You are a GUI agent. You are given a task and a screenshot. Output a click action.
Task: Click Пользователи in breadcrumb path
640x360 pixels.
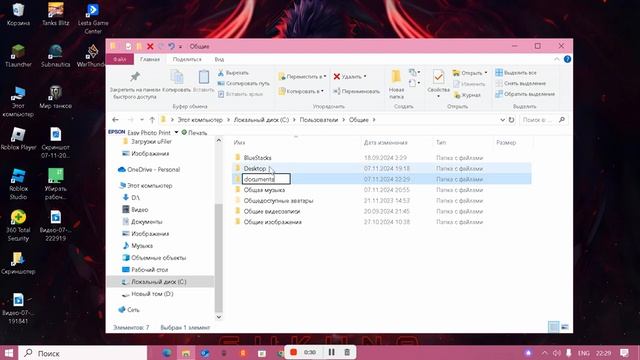click(x=319, y=120)
